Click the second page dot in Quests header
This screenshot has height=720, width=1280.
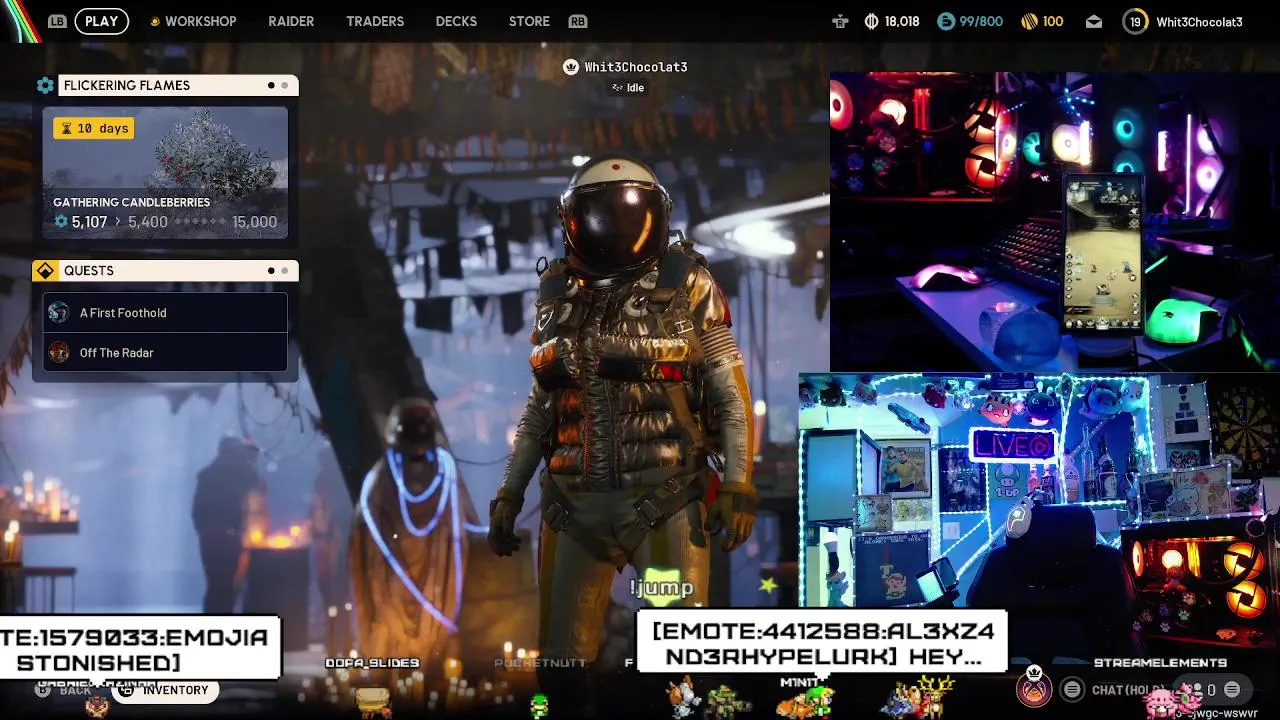tap(285, 271)
